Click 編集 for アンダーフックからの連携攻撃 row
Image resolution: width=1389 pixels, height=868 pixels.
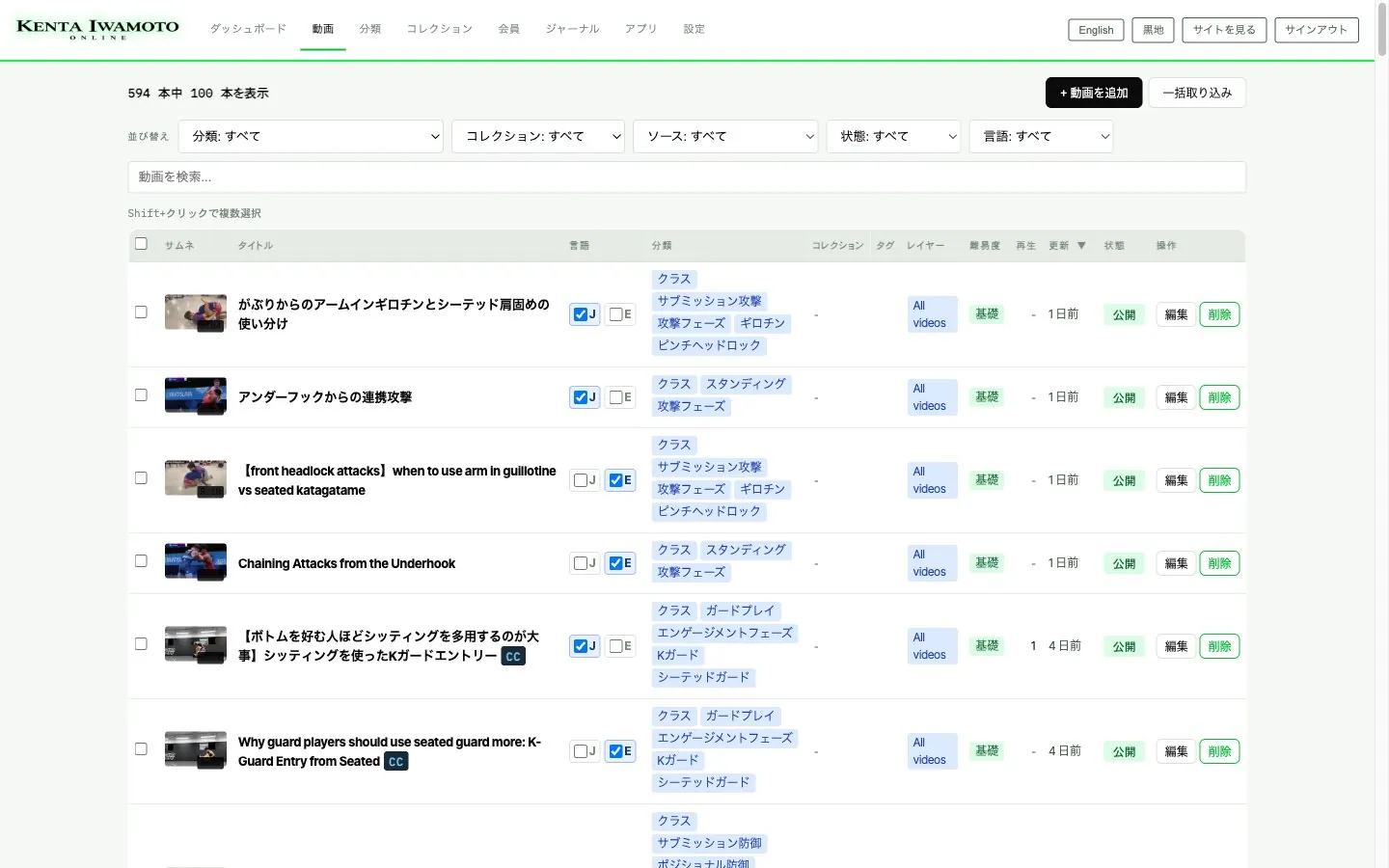1176,397
